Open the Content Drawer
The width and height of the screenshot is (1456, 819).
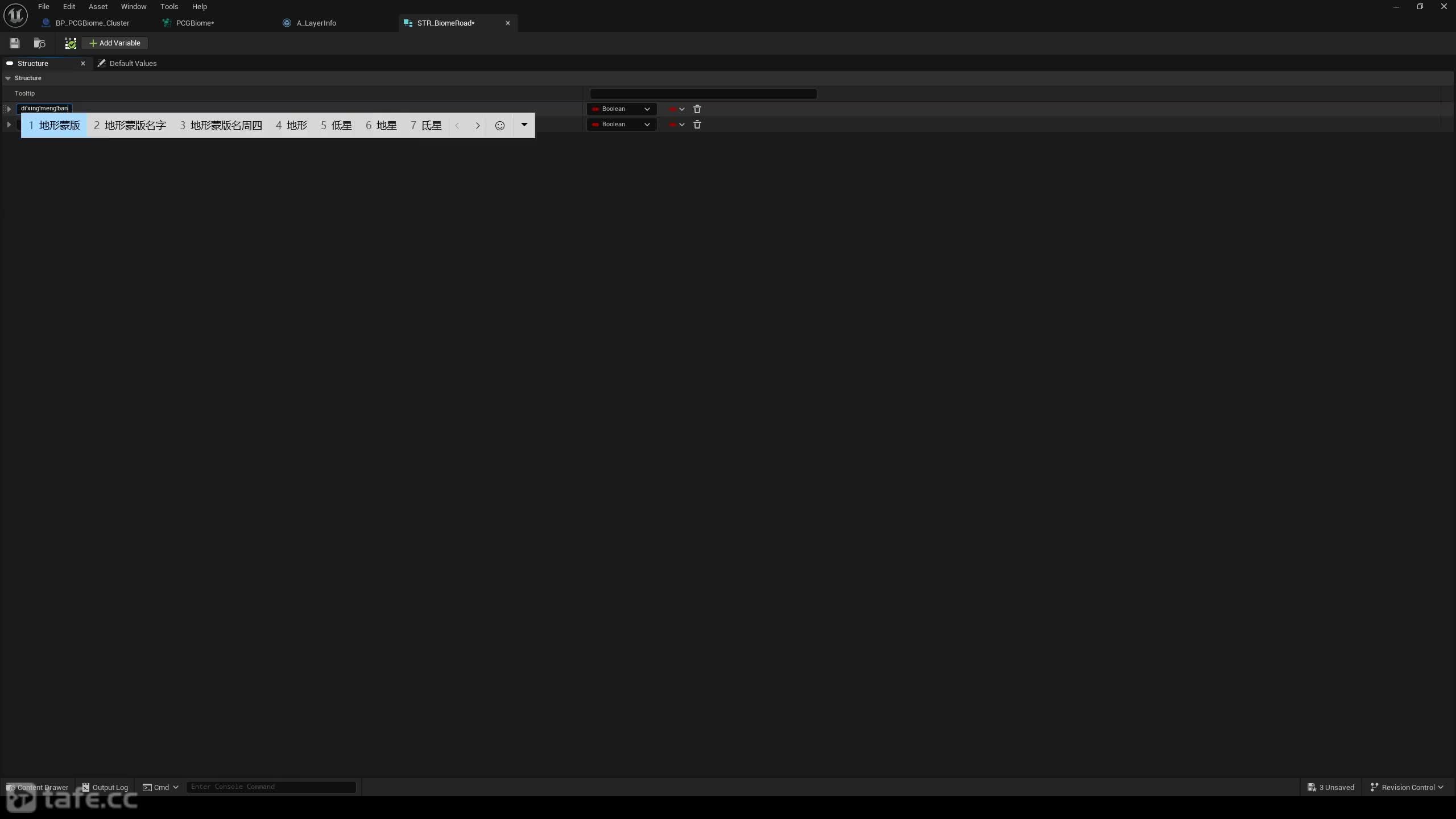38,787
